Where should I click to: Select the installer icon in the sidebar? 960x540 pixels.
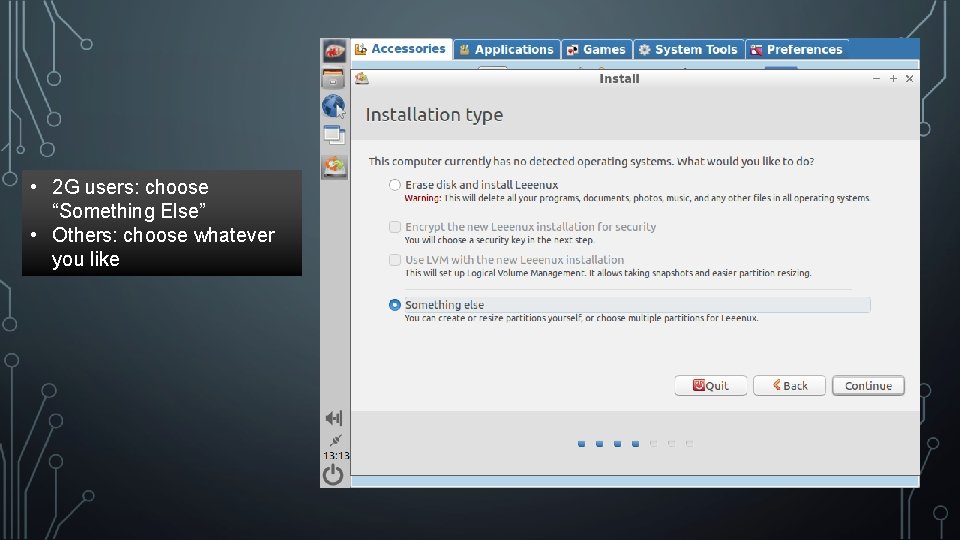point(334,167)
